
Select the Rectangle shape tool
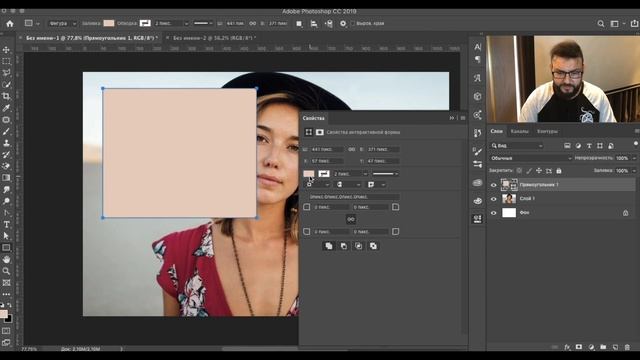click(6, 248)
